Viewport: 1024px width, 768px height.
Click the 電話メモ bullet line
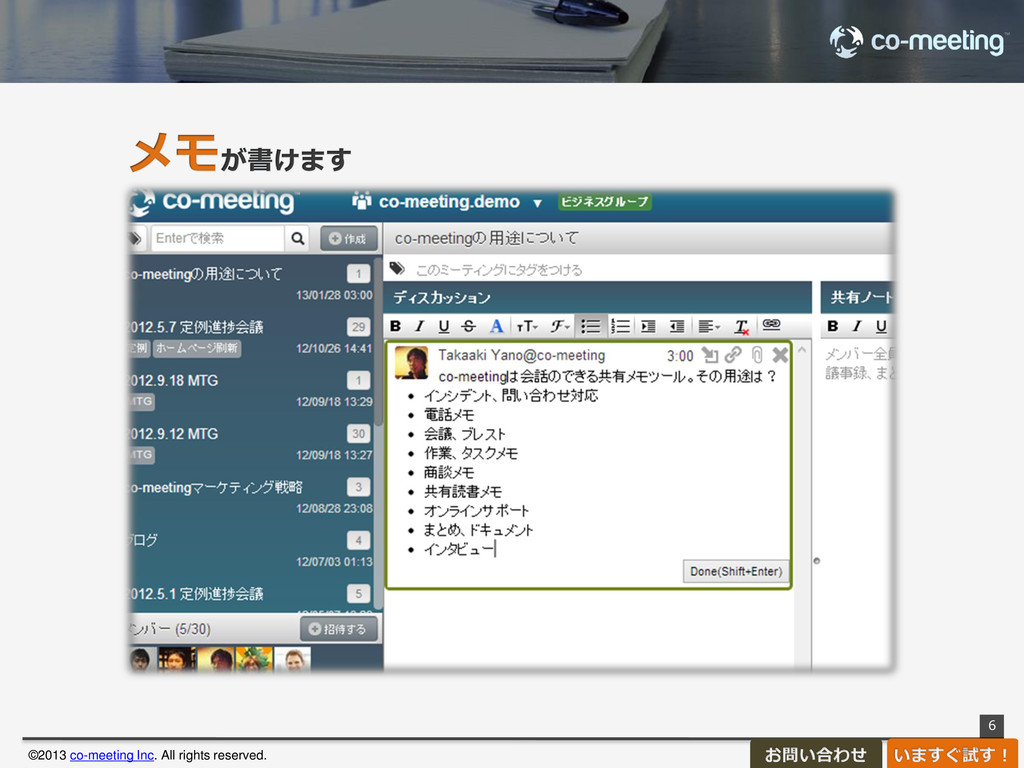(x=449, y=415)
